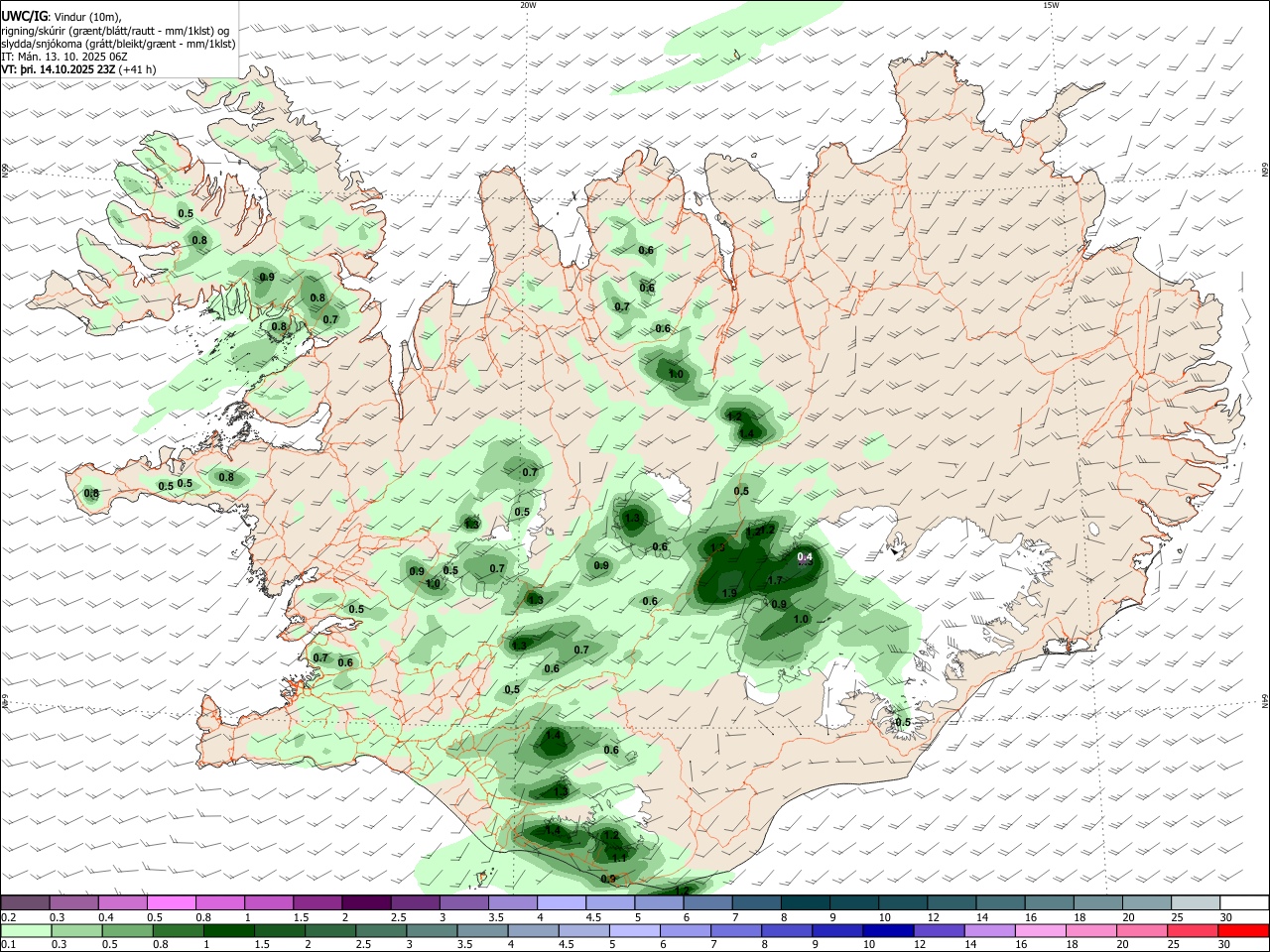Click the 20W longitude label
This screenshot has width=1270, height=952.
point(528,5)
